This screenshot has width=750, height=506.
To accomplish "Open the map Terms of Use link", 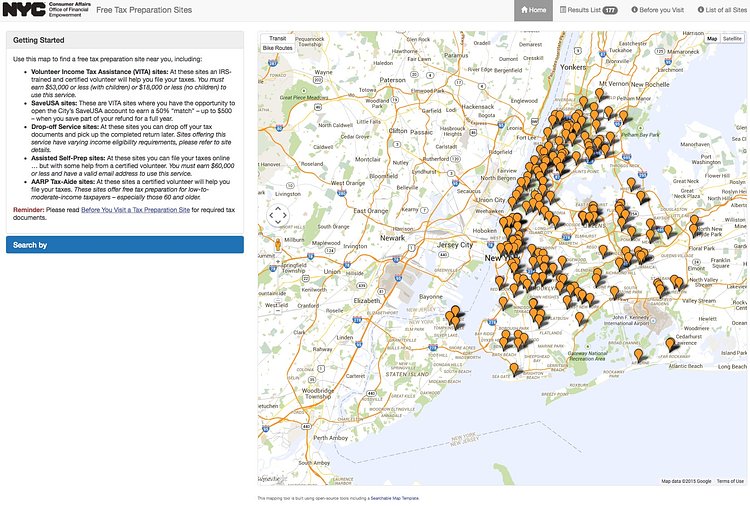I will point(730,481).
